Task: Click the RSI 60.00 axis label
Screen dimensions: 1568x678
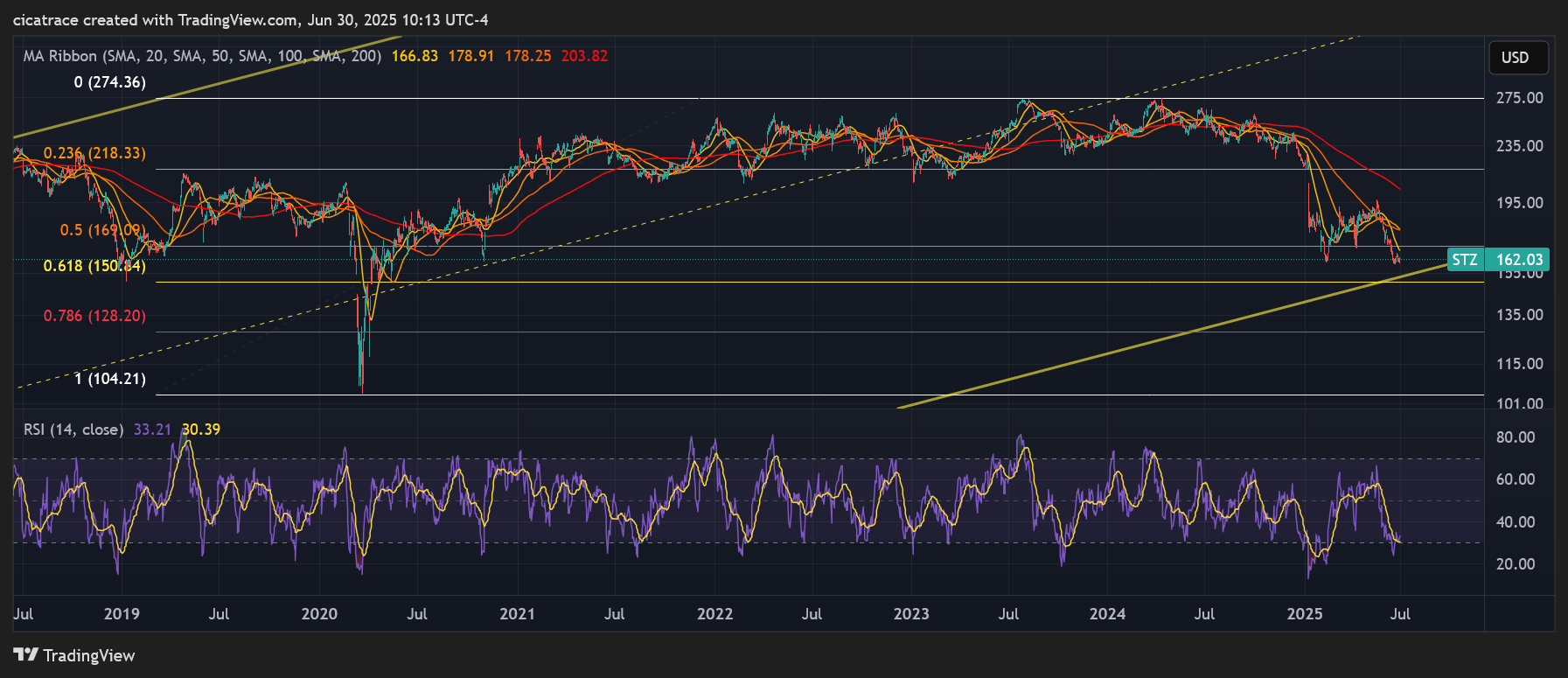Action: [1516, 479]
